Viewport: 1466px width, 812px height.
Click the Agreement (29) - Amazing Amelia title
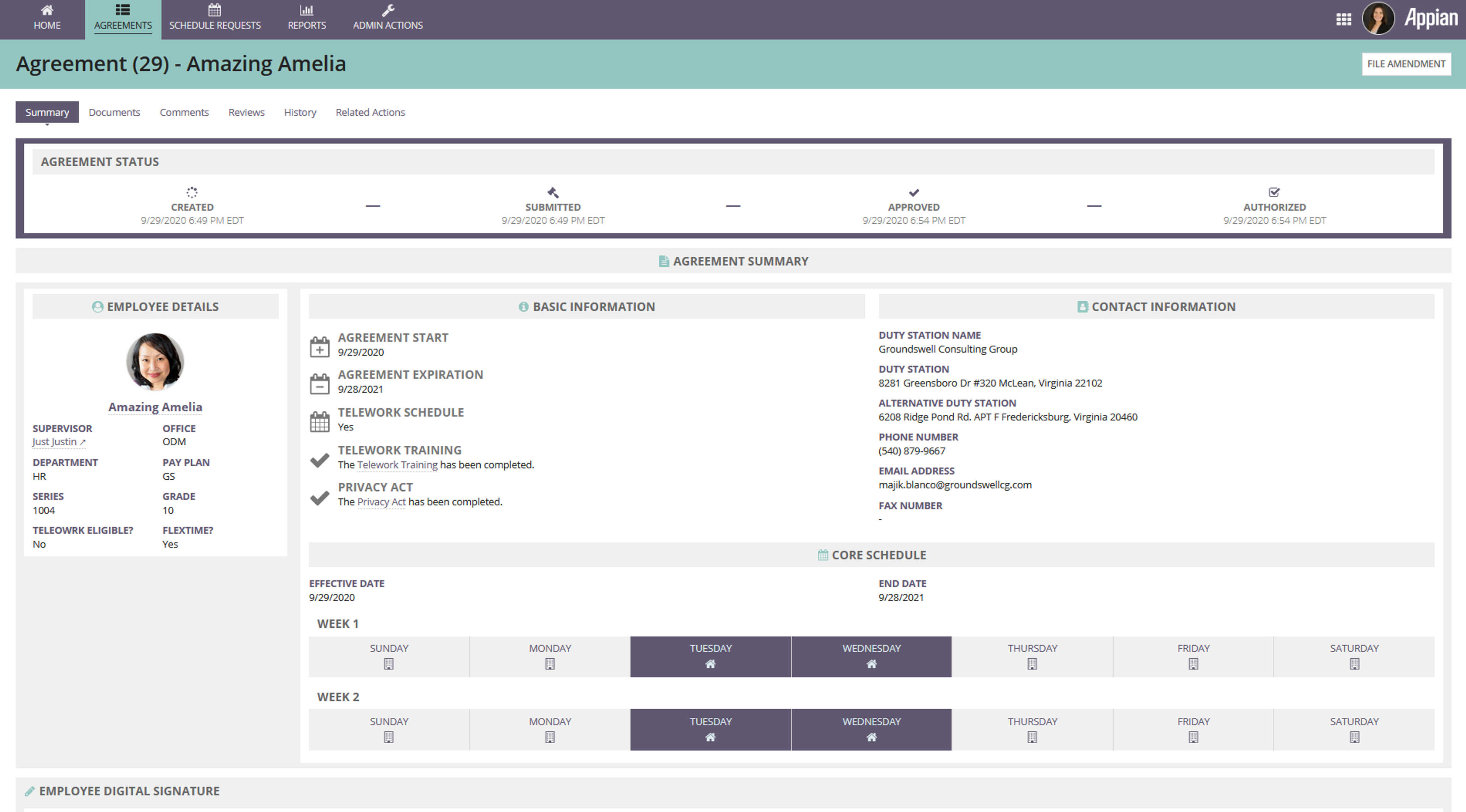pos(181,64)
